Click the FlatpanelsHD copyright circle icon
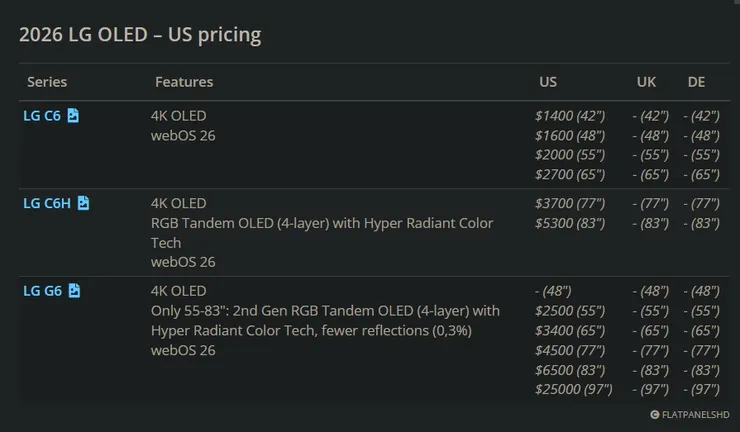 (655, 415)
